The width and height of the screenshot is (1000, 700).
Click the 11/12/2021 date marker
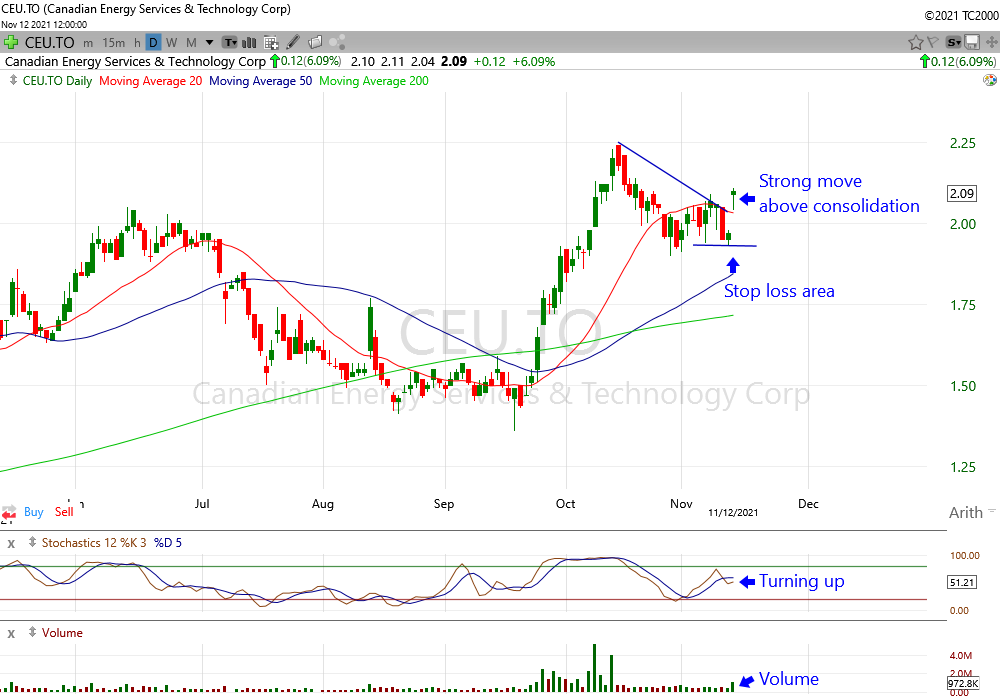pyautogui.click(x=733, y=513)
